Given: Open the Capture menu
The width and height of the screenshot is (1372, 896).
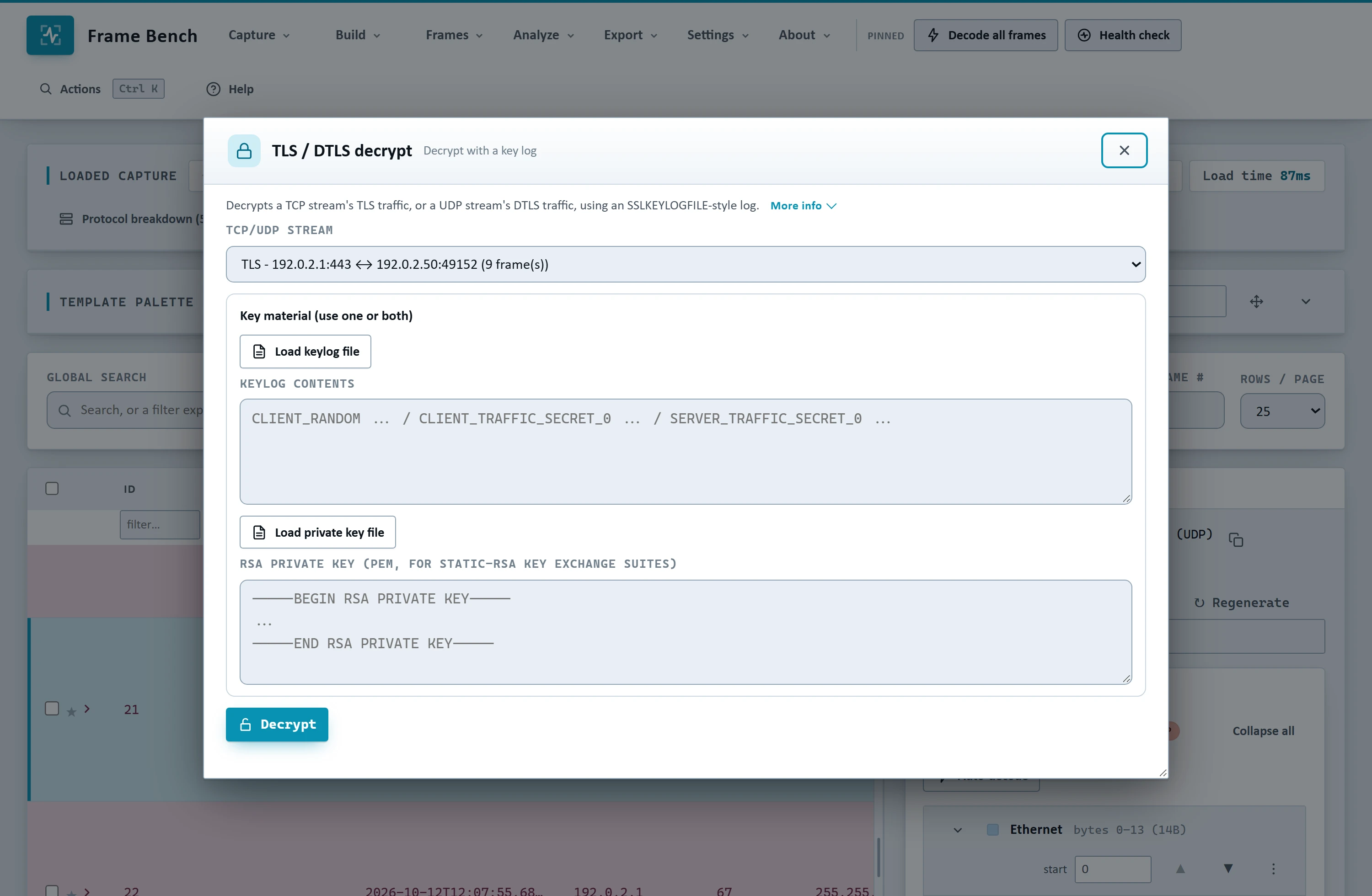Looking at the screenshot, I should pyautogui.click(x=259, y=35).
